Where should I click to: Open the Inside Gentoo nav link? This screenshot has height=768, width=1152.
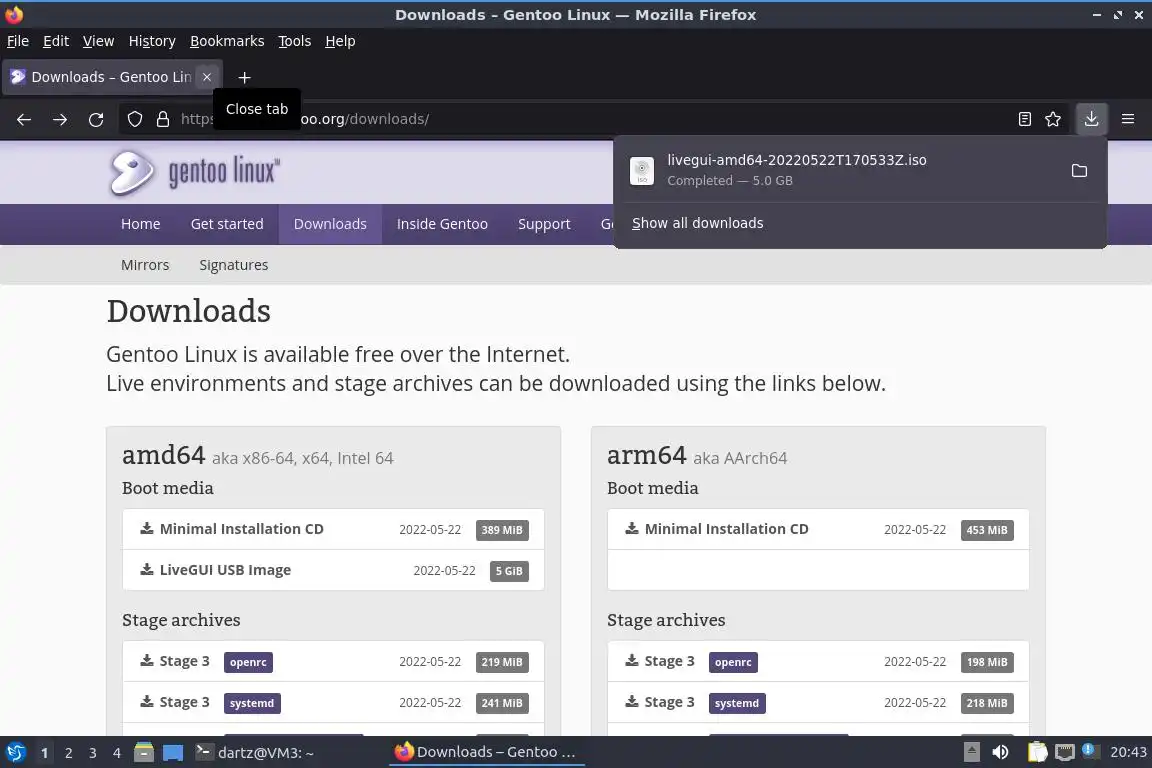coord(442,224)
